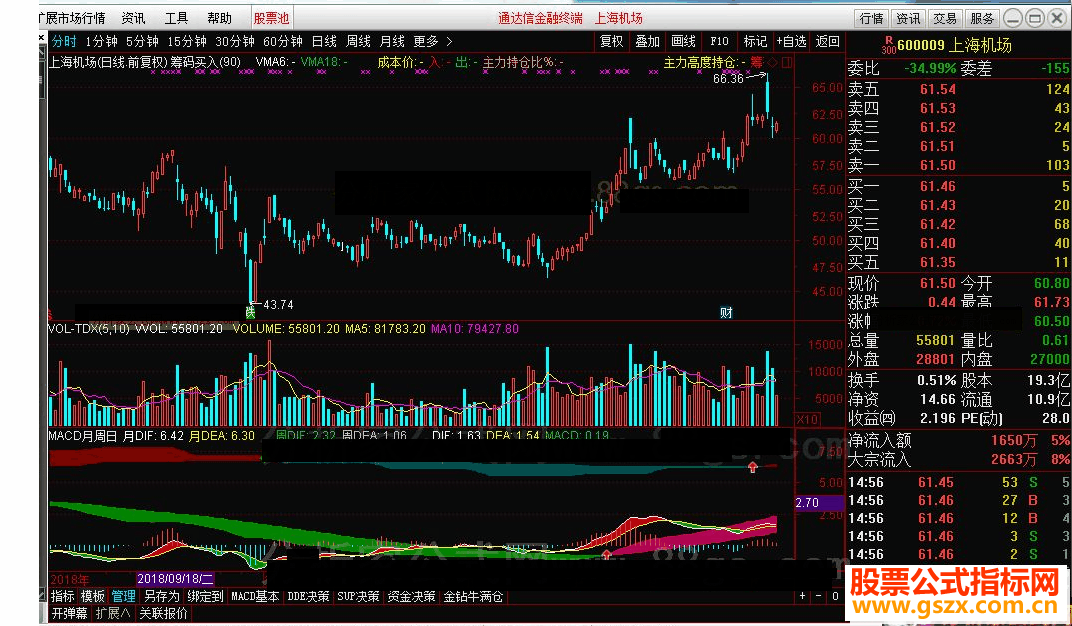Select the 60分钟 period

click(x=282, y=42)
